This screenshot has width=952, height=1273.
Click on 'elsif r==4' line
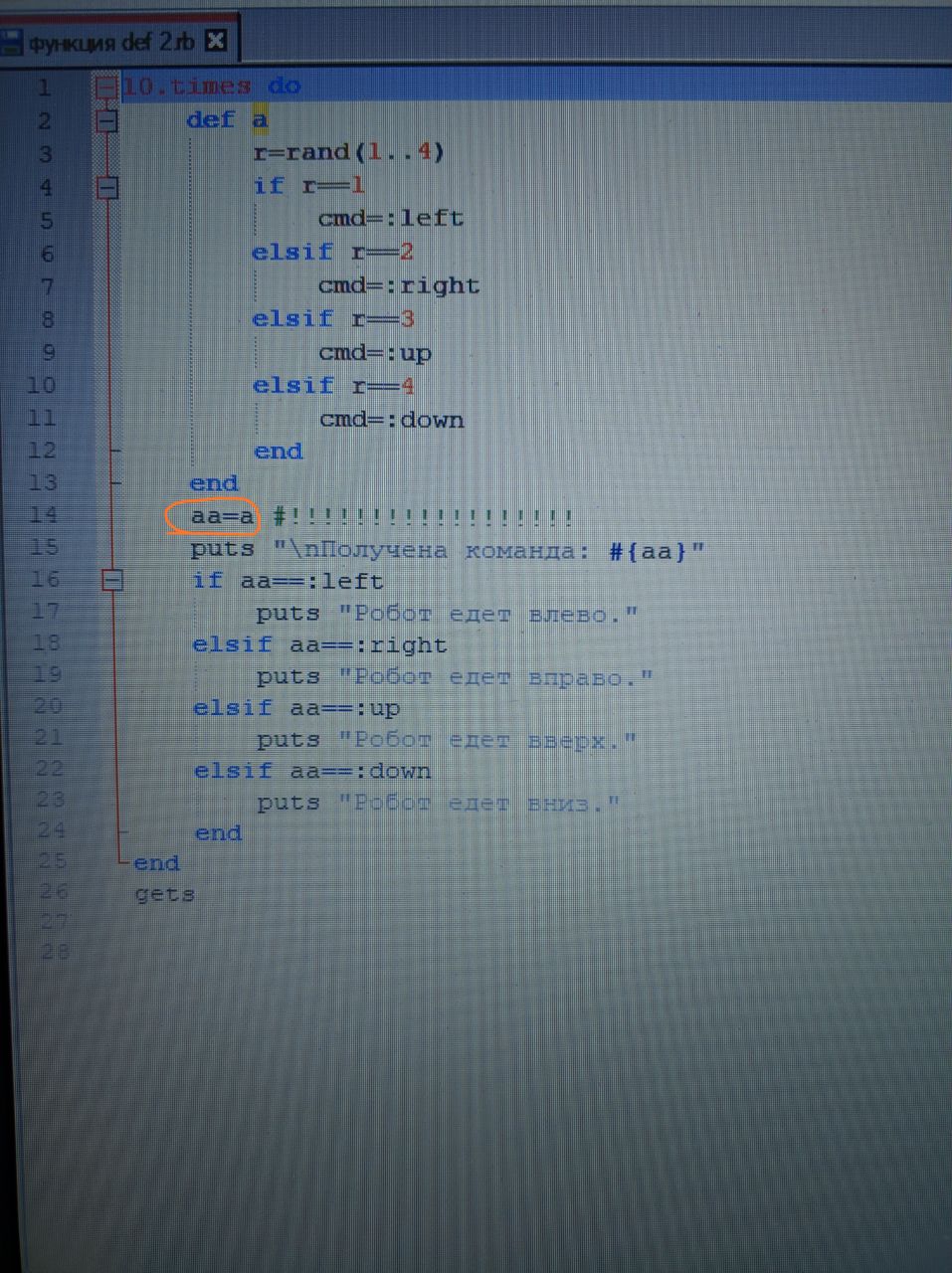pos(334,385)
